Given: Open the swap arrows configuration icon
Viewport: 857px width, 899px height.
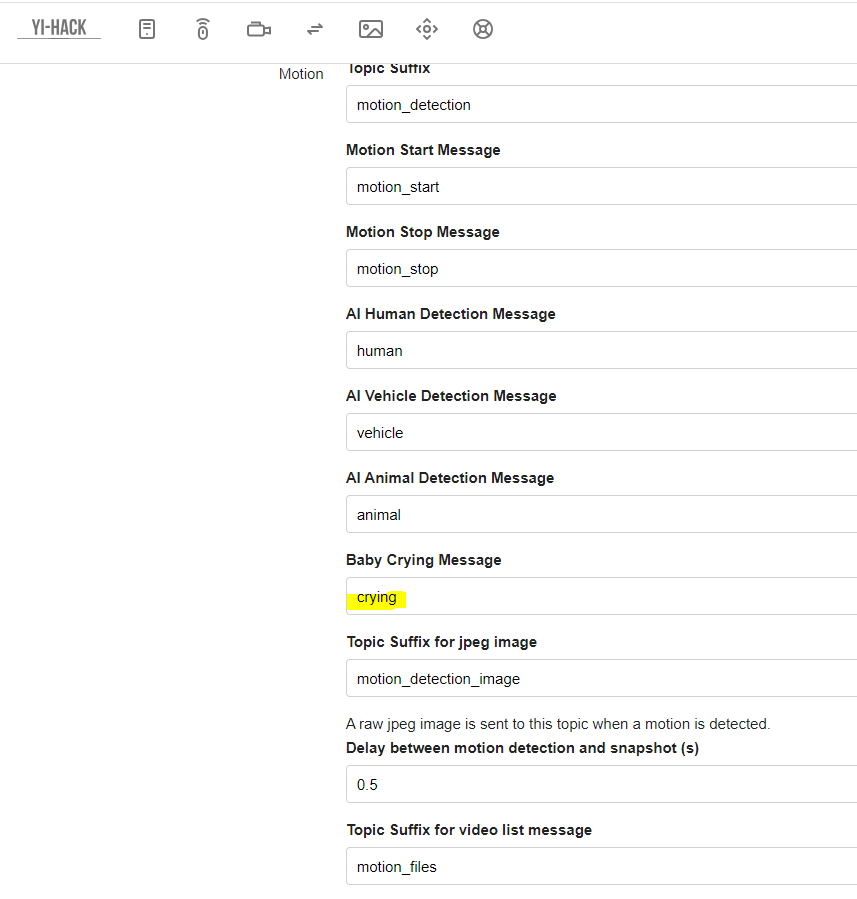Looking at the screenshot, I should click(x=315, y=29).
